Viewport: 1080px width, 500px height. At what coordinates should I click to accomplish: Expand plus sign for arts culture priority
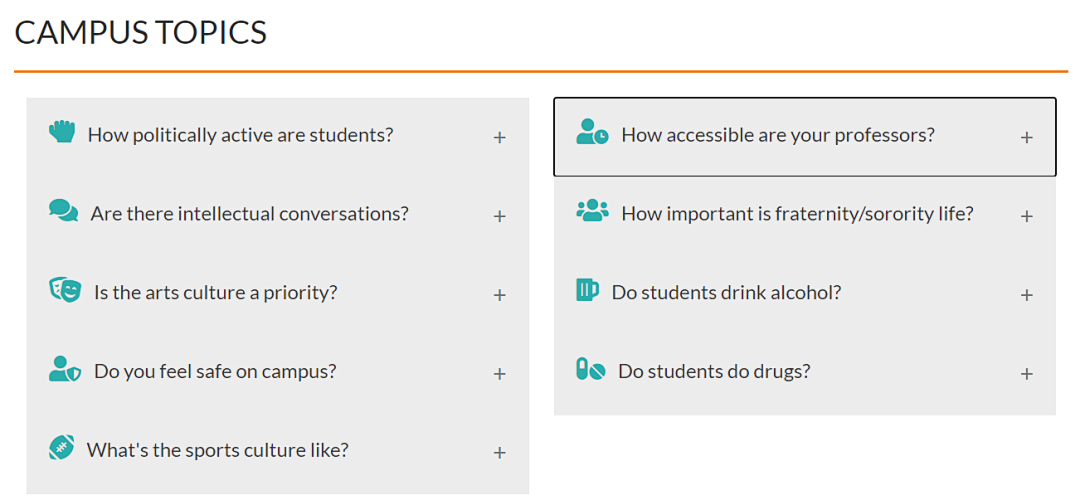coord(499,295)
